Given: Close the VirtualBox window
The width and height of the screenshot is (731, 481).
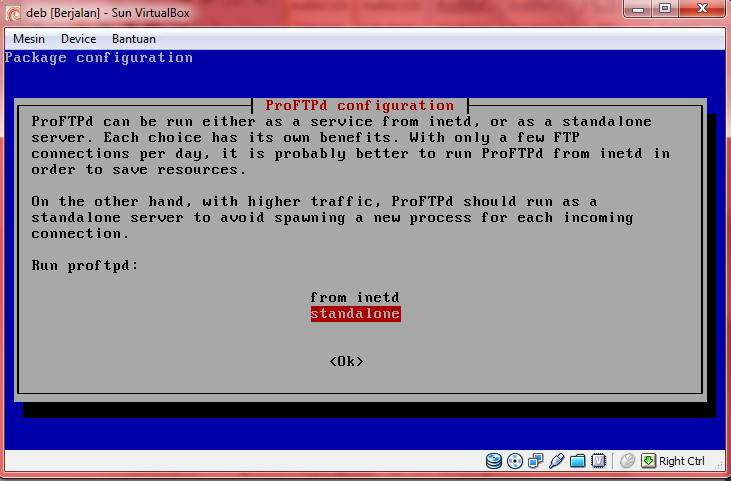Looking at the screenshot, I should point(702,9).
